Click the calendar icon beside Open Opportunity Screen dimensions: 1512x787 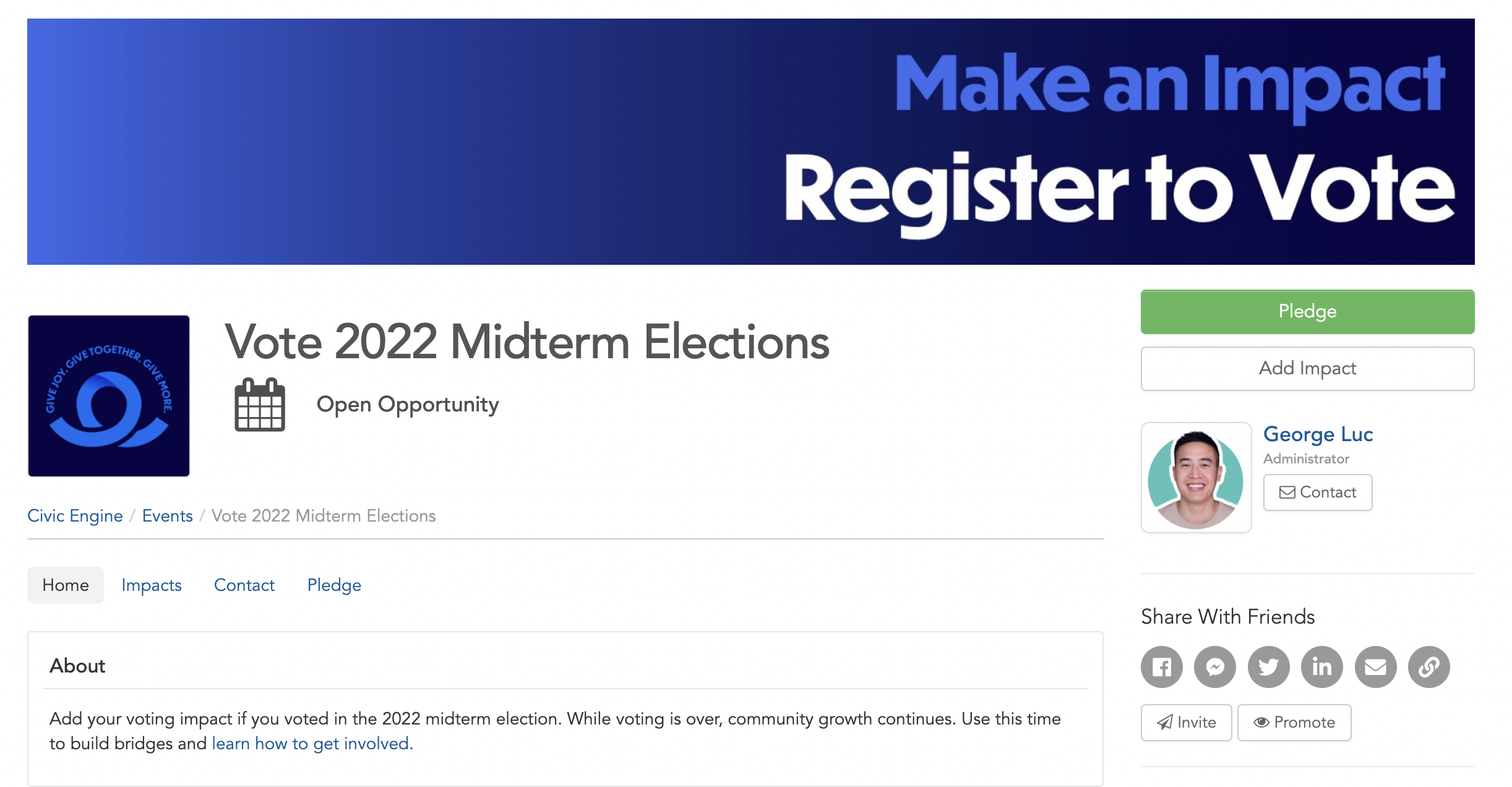point(260,405)
